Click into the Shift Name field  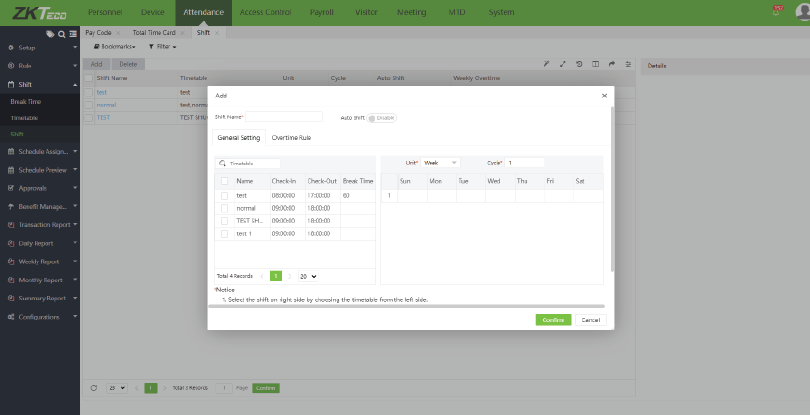pyautogui.click(x=284, y=117)
